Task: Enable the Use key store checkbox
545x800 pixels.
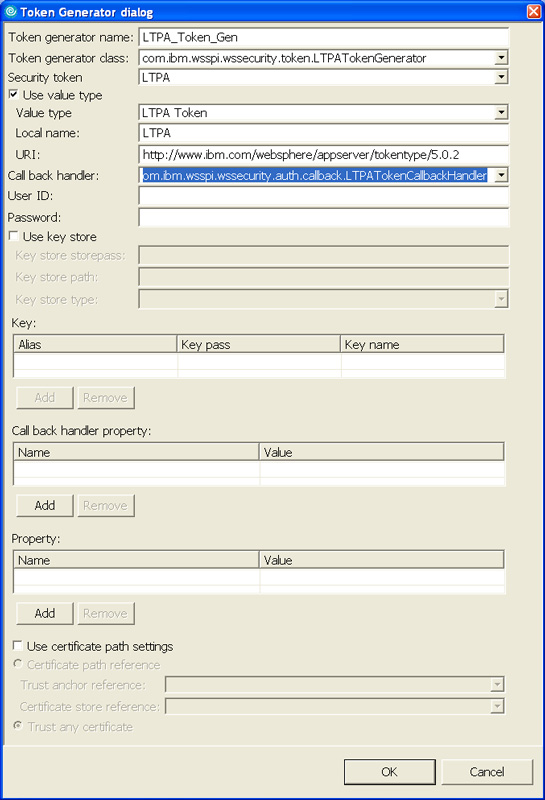Action: click(14, 236)
